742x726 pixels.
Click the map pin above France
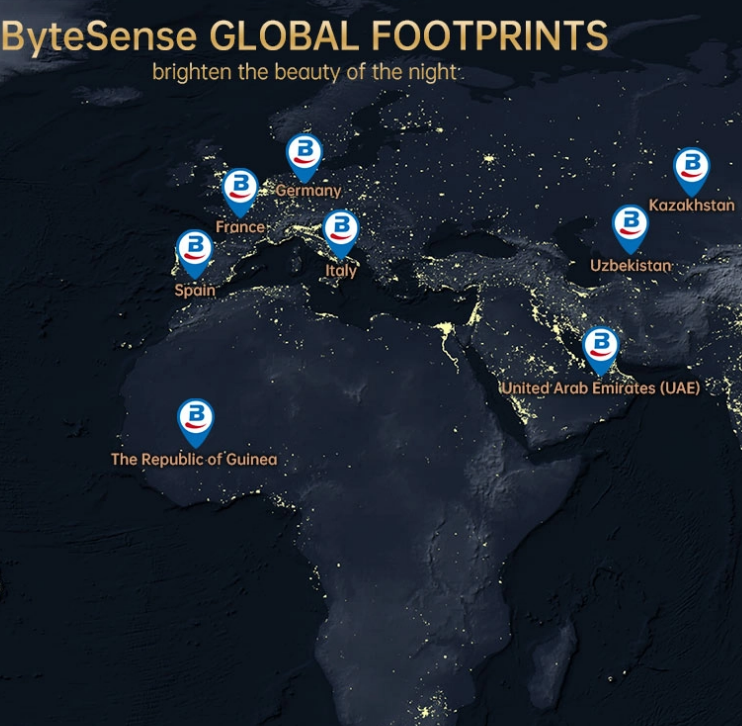[x=240, y=193]
